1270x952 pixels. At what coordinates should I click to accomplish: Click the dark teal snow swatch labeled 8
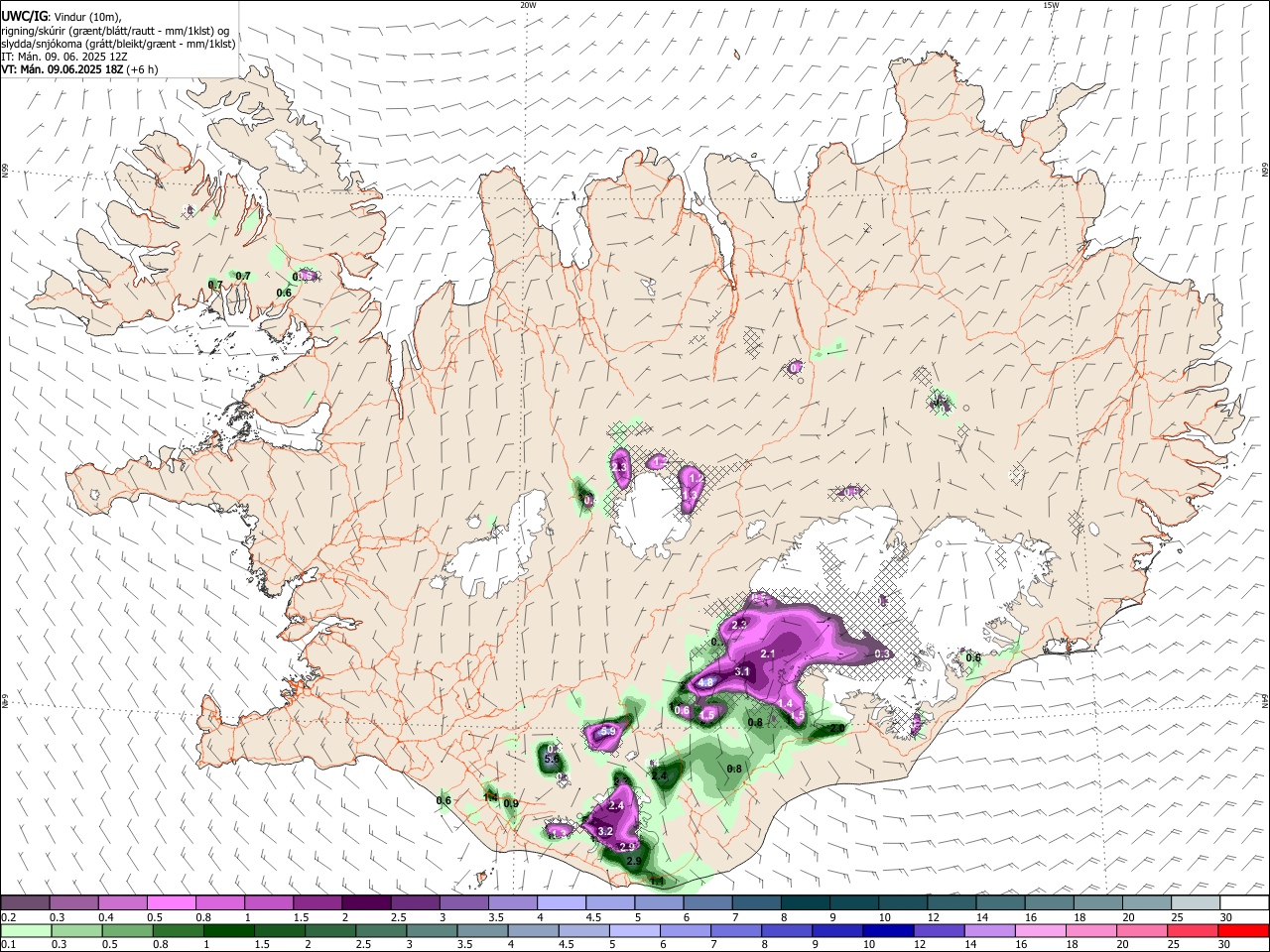click(805, 902)
